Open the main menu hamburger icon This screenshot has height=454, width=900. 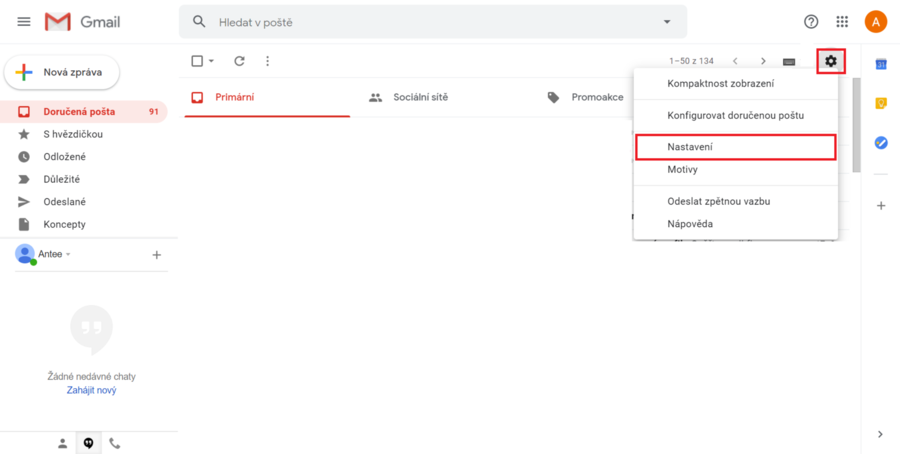pos(24,22)
